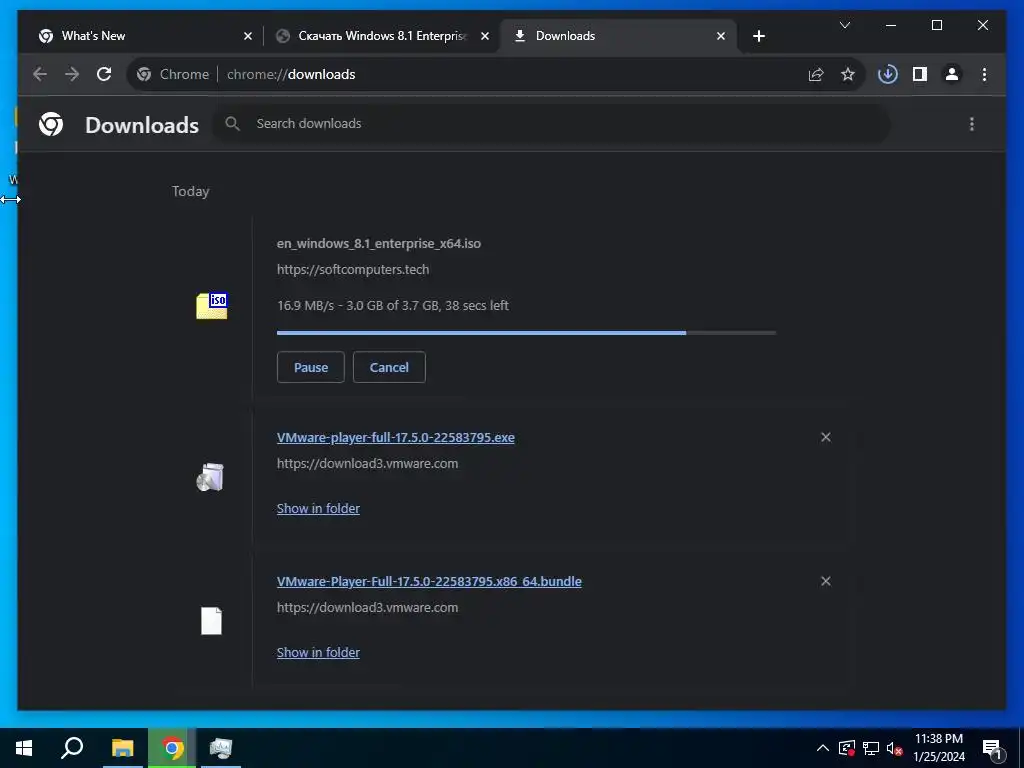
Task: Go back with the browser back arrow
Action: tap(40, 74)
